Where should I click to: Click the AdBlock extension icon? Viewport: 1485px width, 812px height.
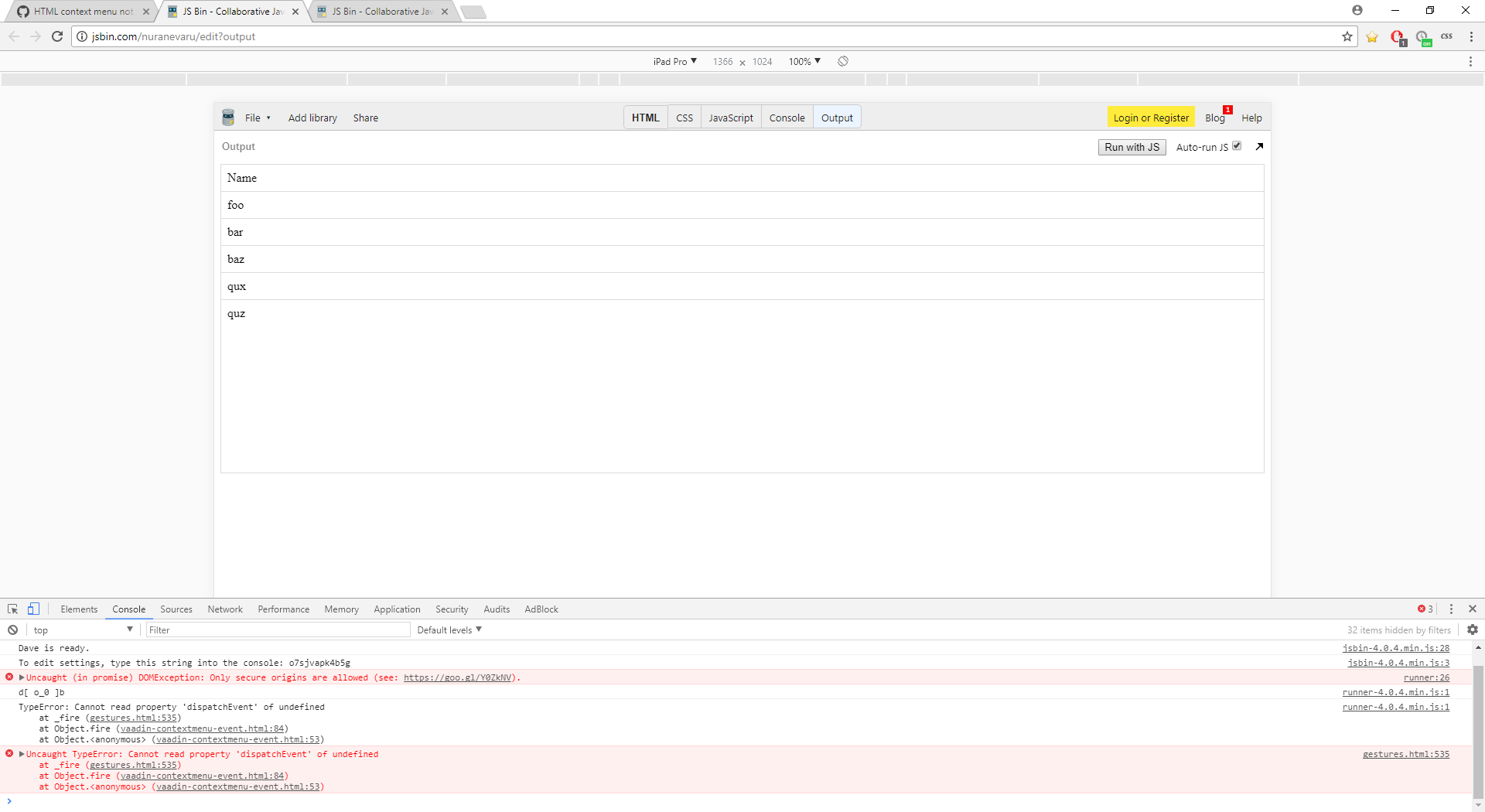coord(1398,37)
